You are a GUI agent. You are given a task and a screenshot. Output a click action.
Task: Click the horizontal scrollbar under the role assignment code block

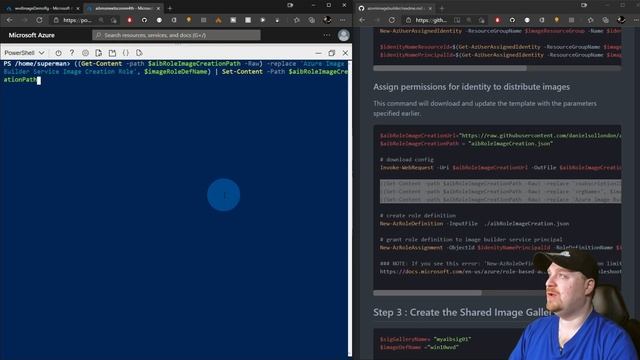[x=427, y=293]
